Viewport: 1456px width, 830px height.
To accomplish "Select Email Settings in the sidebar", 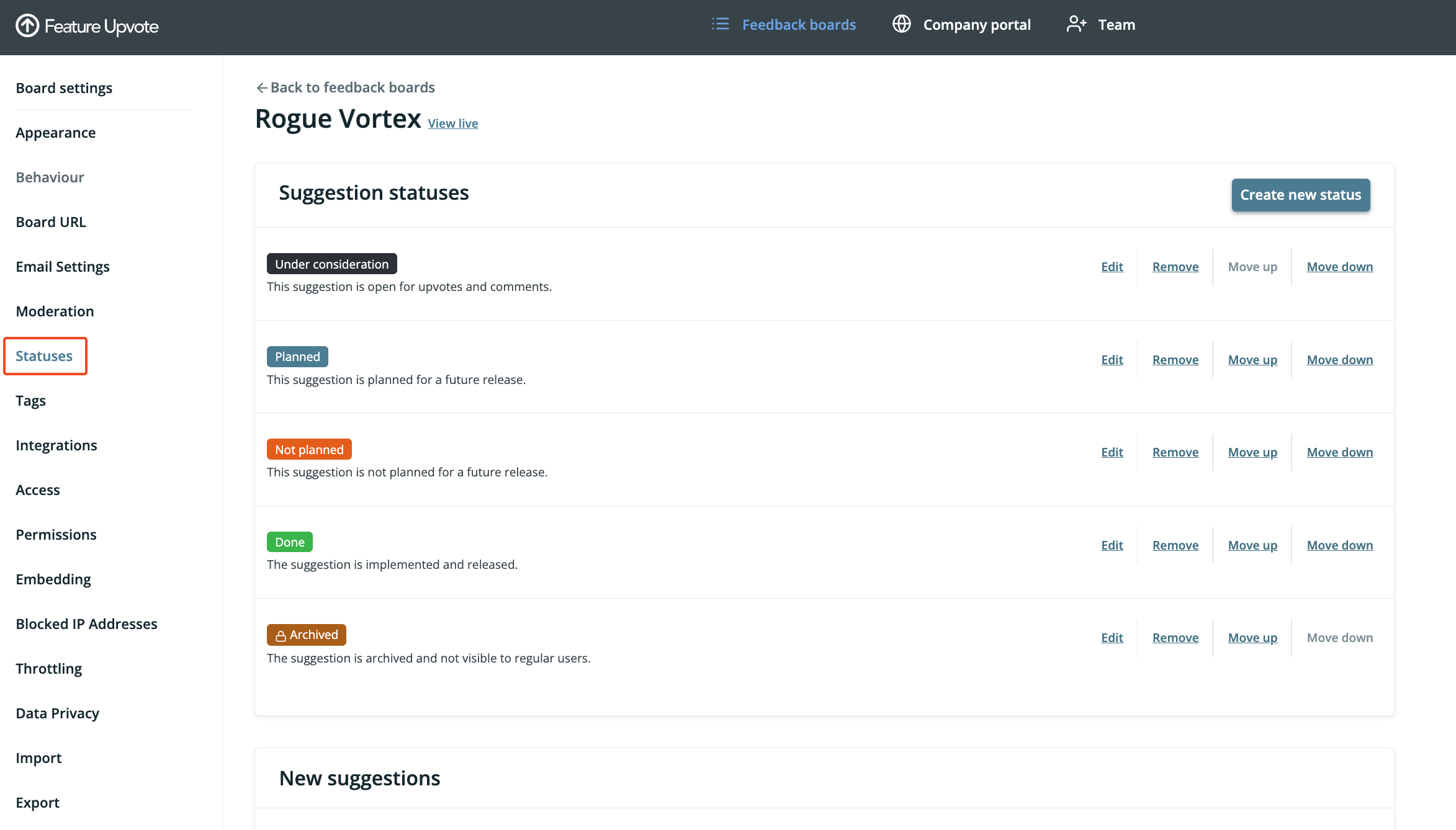I will click(63, 267).
